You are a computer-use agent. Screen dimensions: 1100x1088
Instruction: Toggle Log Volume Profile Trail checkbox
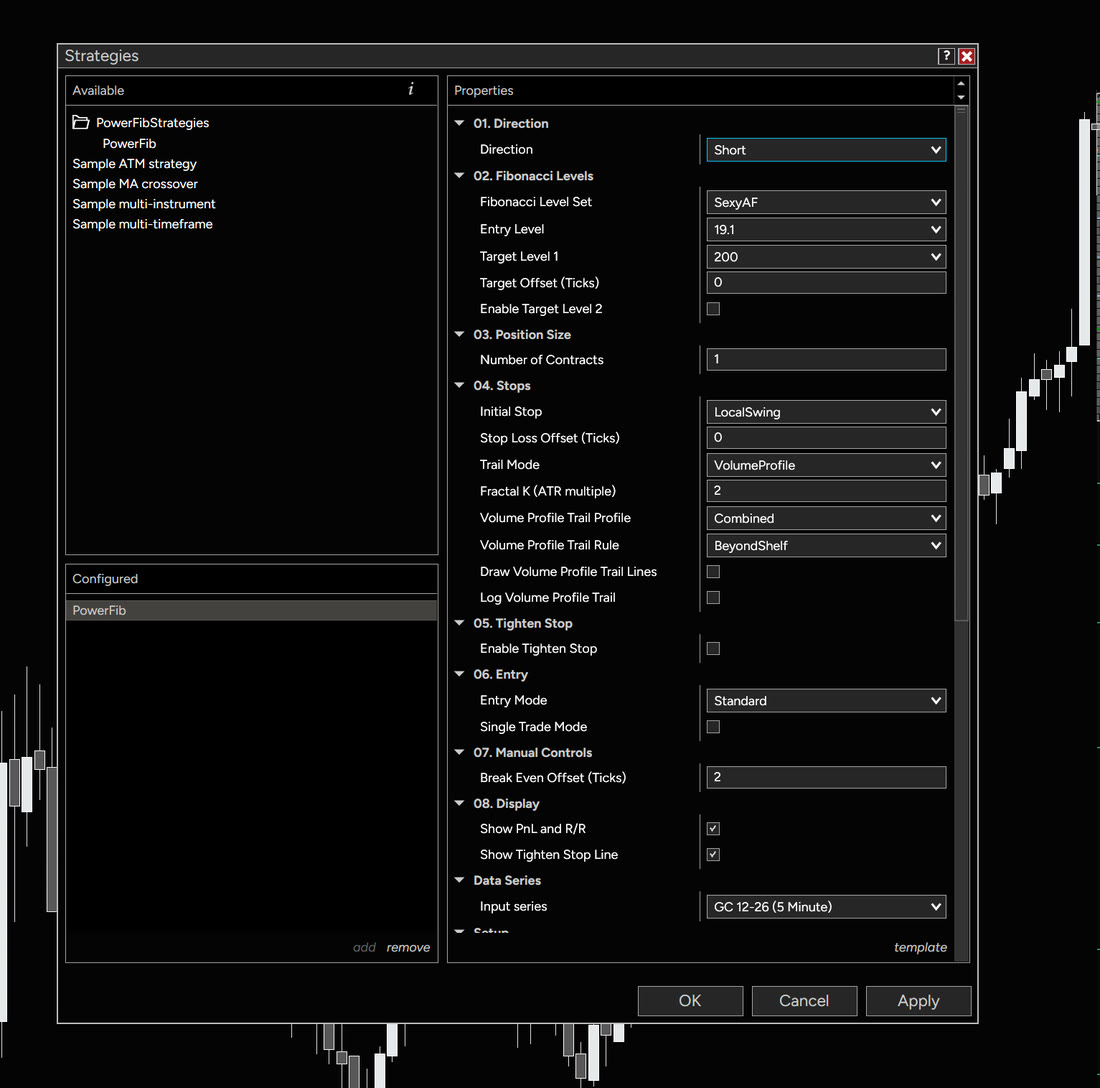click(x=713, y=598)
